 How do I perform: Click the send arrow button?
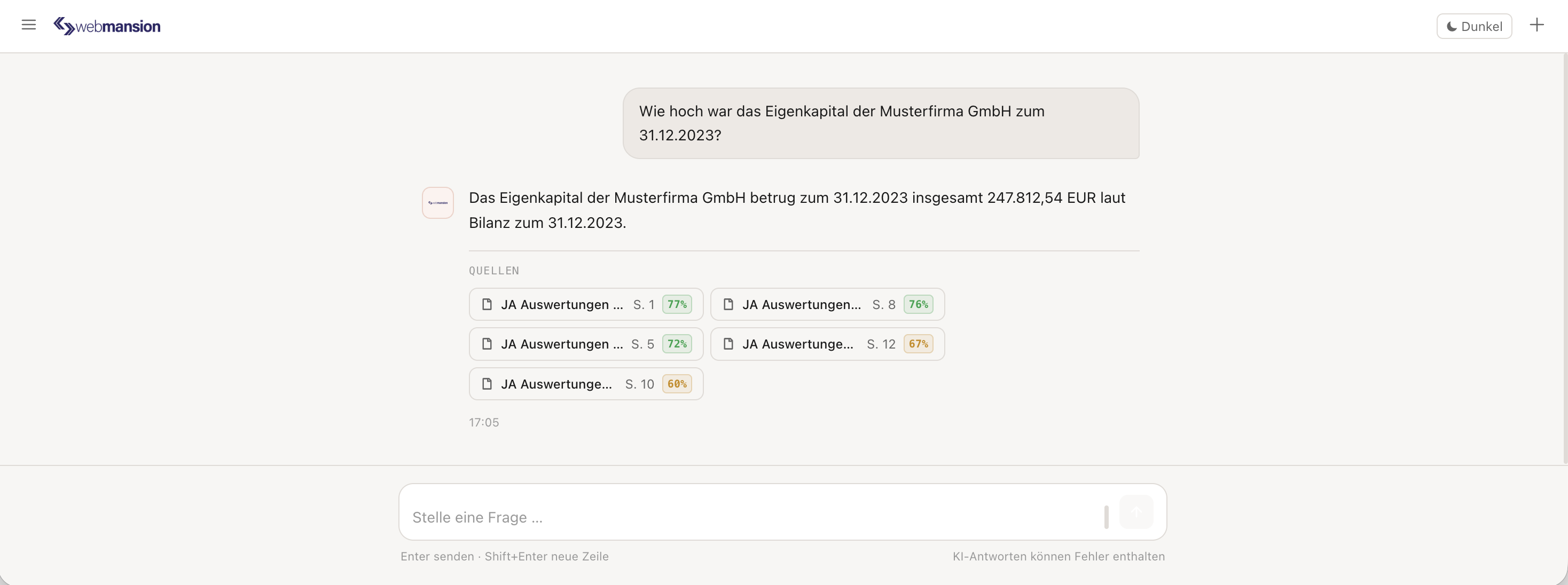pos(1136,512)
